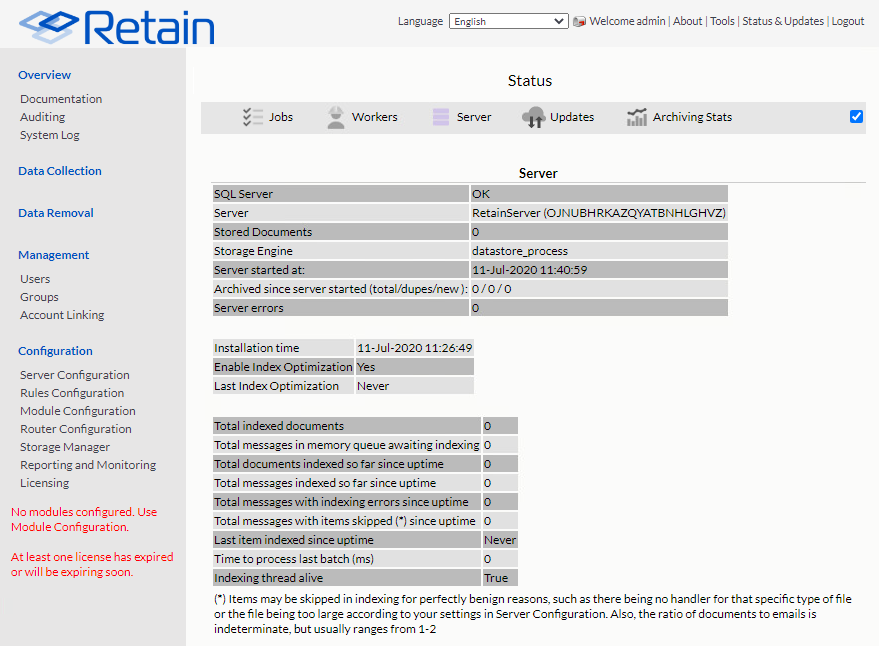Log out via the Logout link
This screenshot has height=646, width=879.
click(848, 21)
